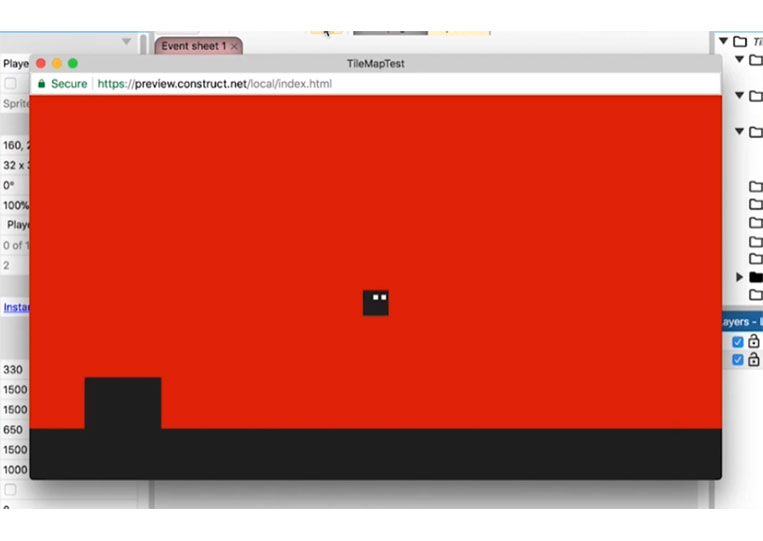
Task: Collapse the third expanded subfolder under the root
Action: click(x=740, y=131)
